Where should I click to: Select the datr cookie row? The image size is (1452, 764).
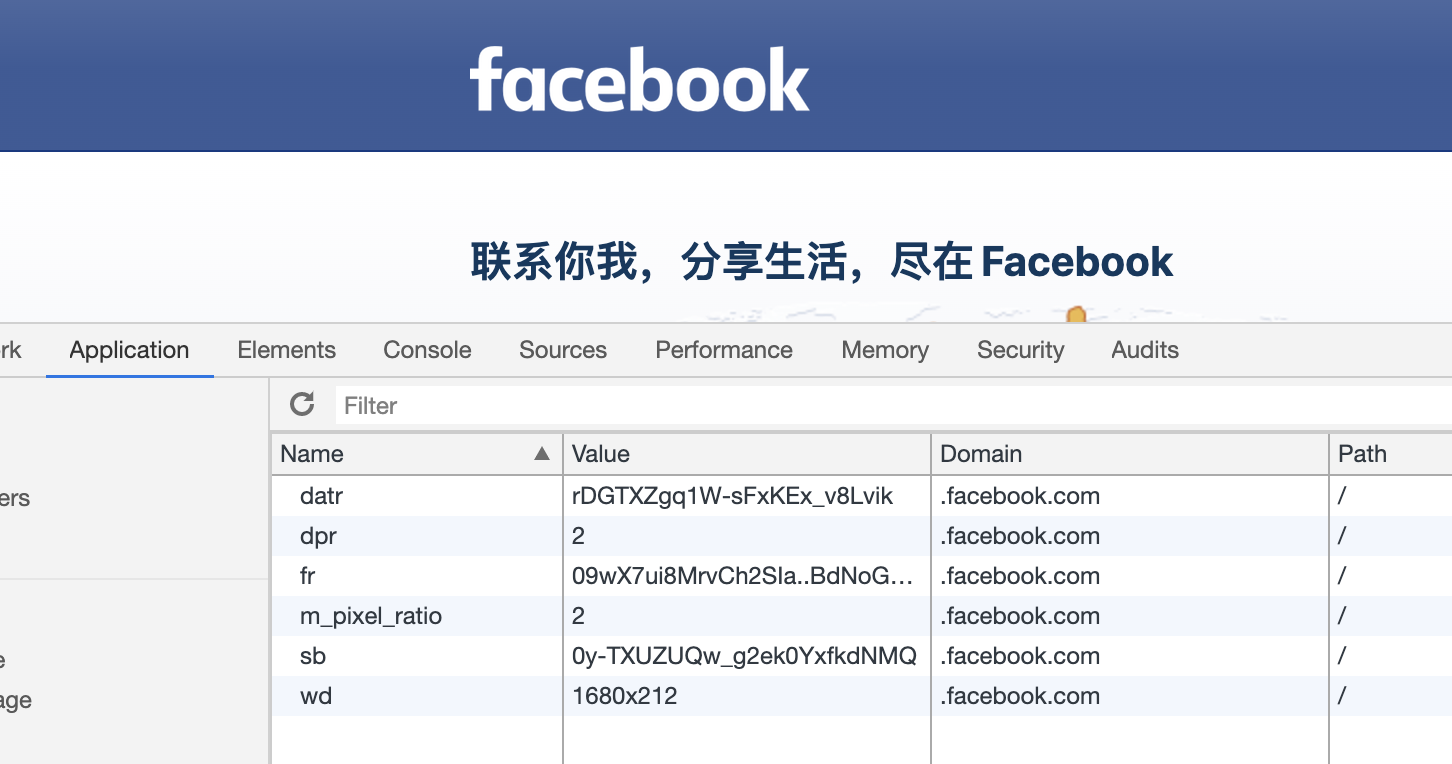click(861, 496)
